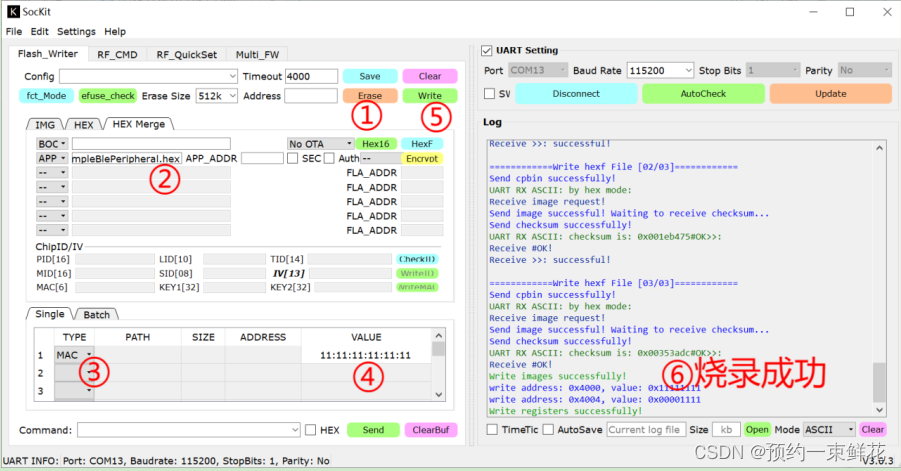This screenshot has height=471, width=901.
Task: Open the Stop Bits dropdown
Action: 773,70
